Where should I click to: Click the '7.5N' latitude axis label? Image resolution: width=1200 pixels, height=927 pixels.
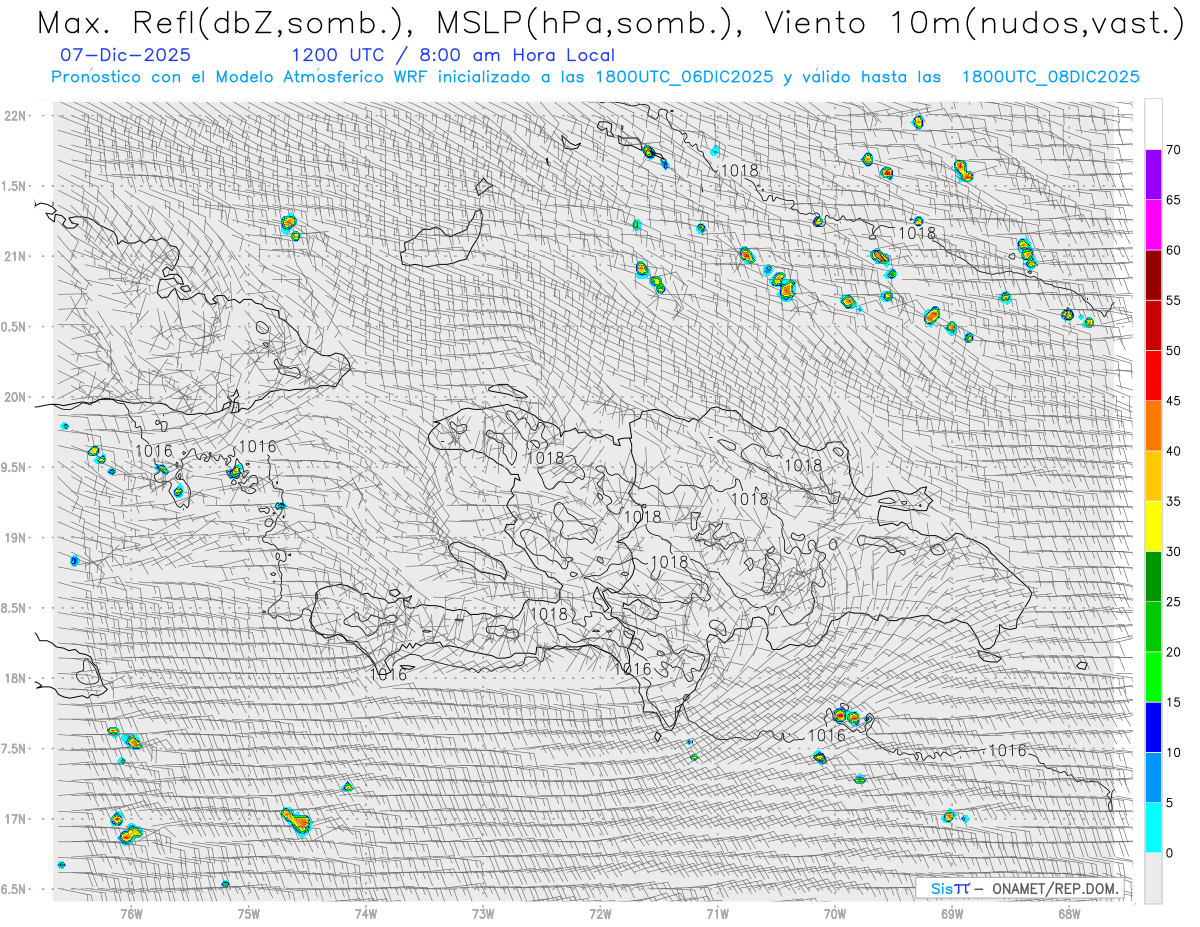14,749
